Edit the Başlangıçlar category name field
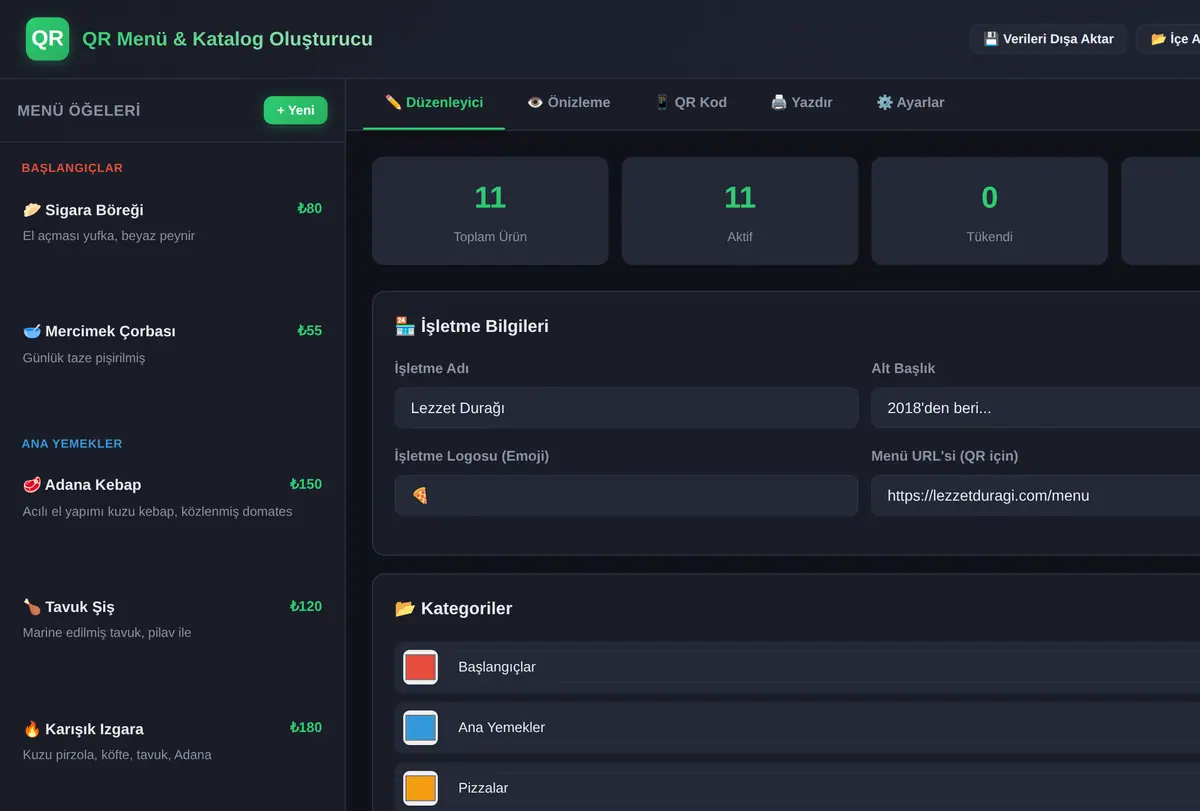1200x811 pixels. (x=823, y=667)
